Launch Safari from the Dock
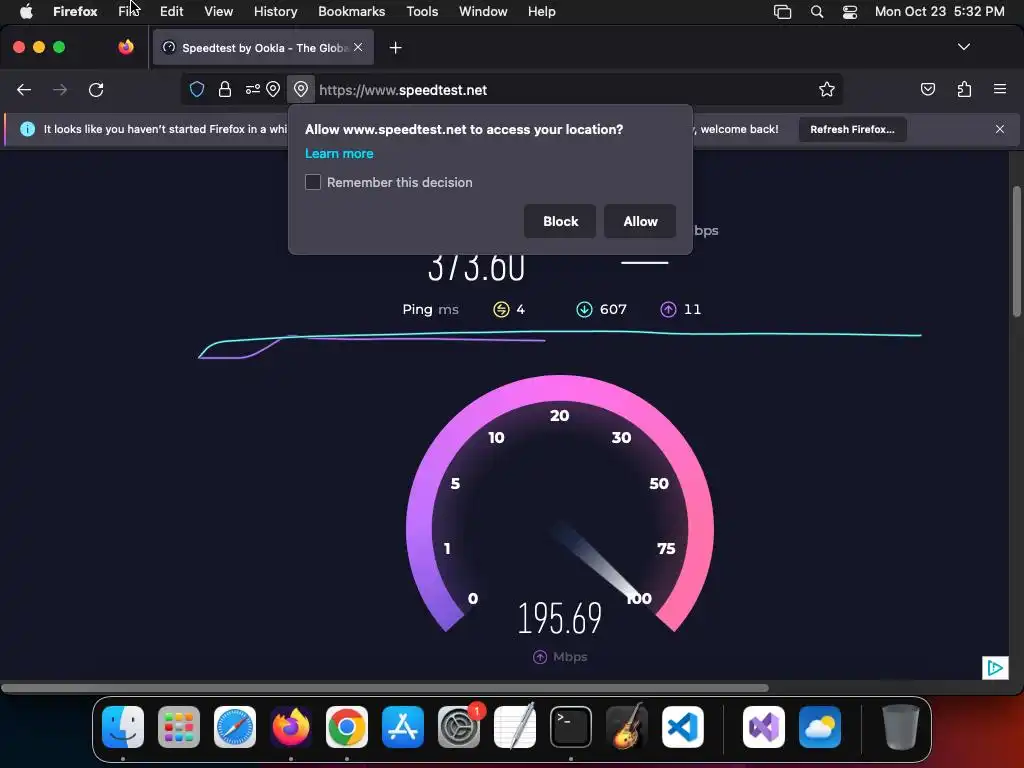This screenshot has height=768, width=1024. [234, 727]
